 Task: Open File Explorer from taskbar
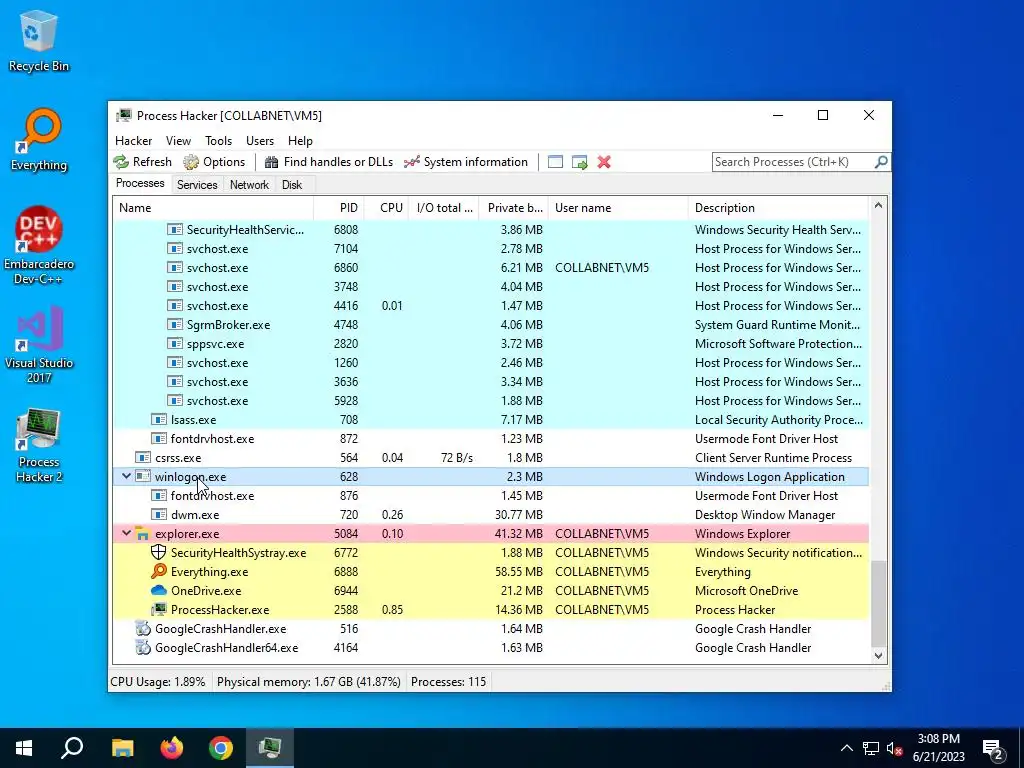click(x=122, y=748)
